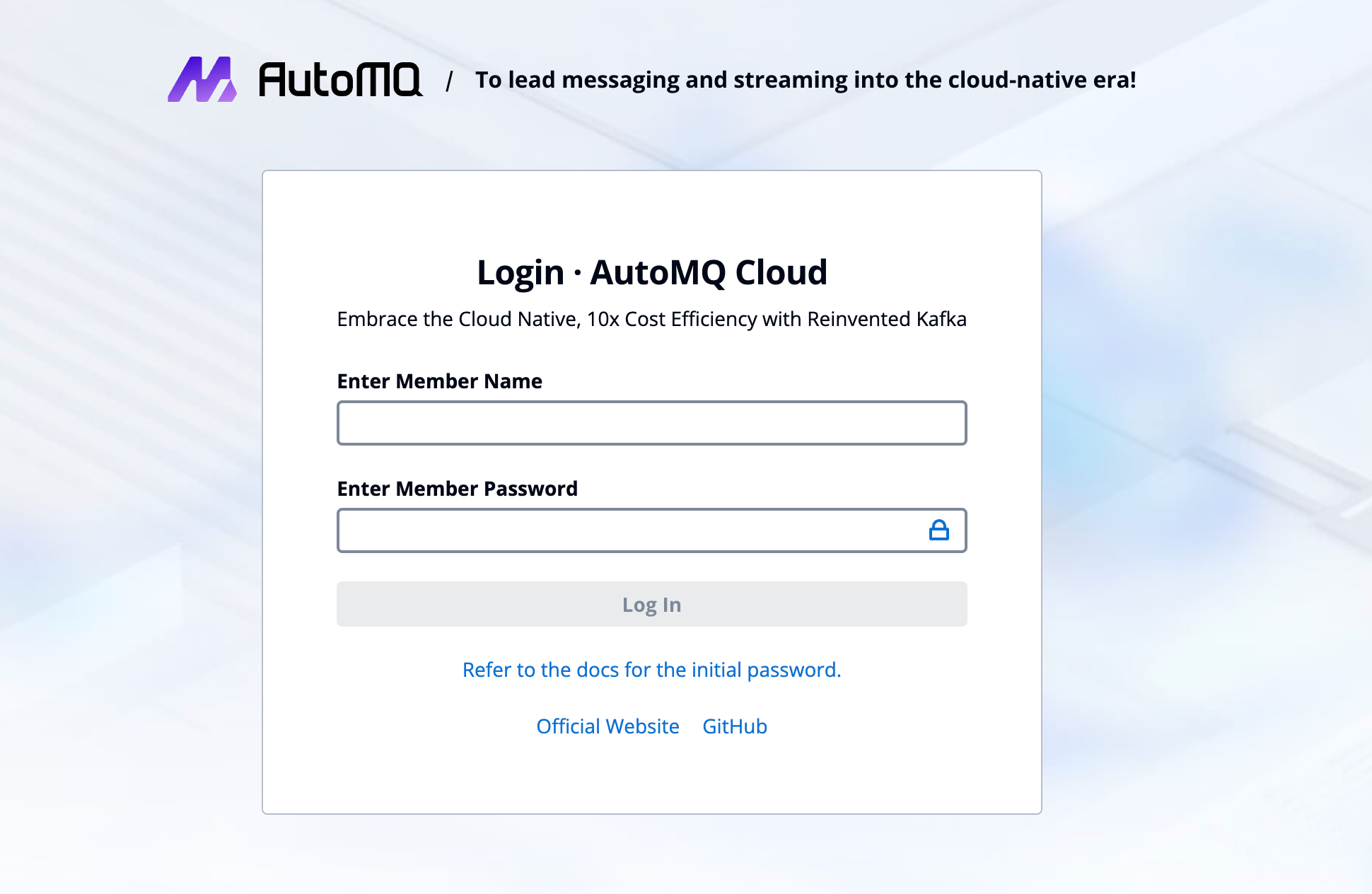
Task: Click the word Kafka in the subtitle
Action: [x=941, y=319]
